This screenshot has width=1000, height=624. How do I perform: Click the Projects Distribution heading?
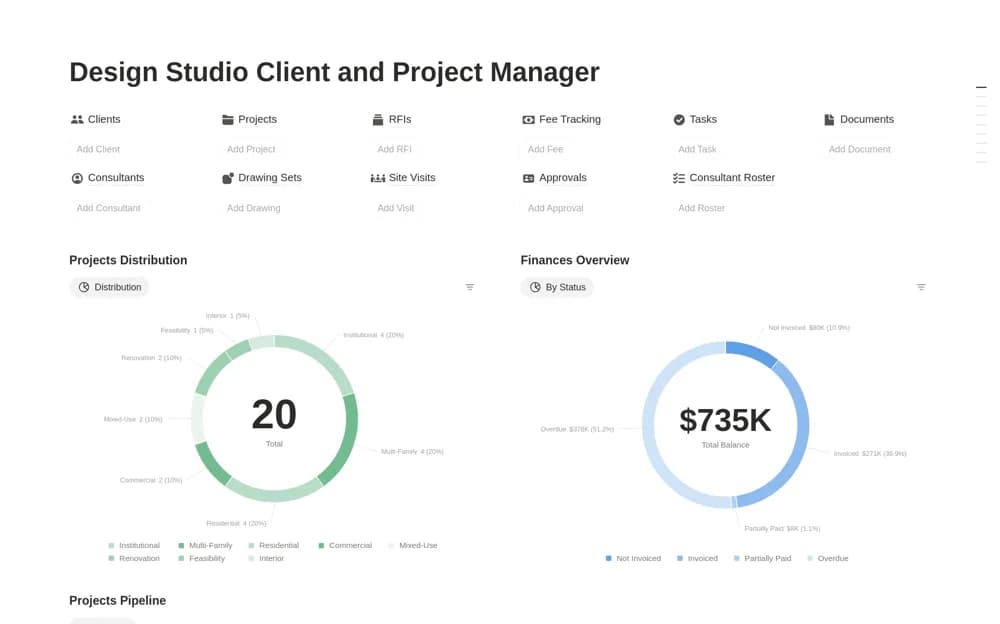click(128, 260)
